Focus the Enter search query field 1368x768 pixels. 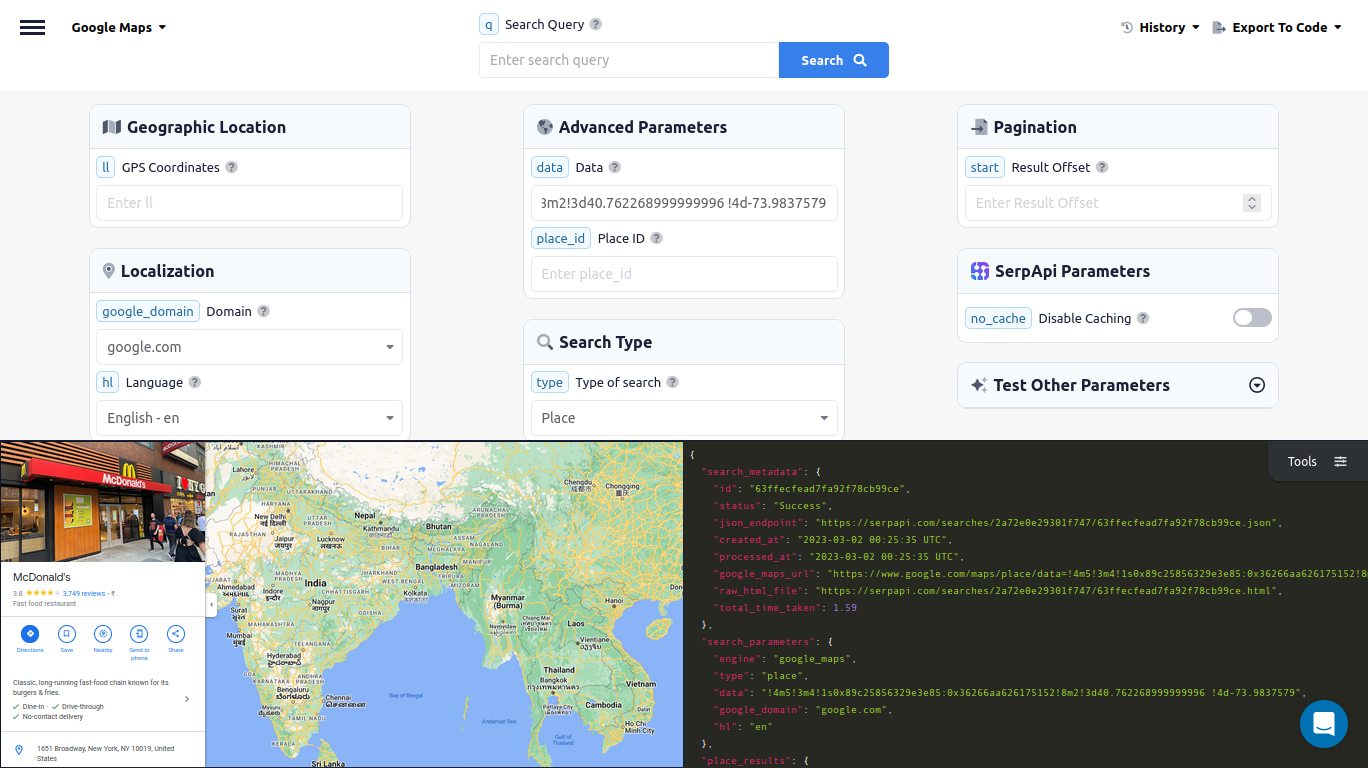[x=629, y=60]
